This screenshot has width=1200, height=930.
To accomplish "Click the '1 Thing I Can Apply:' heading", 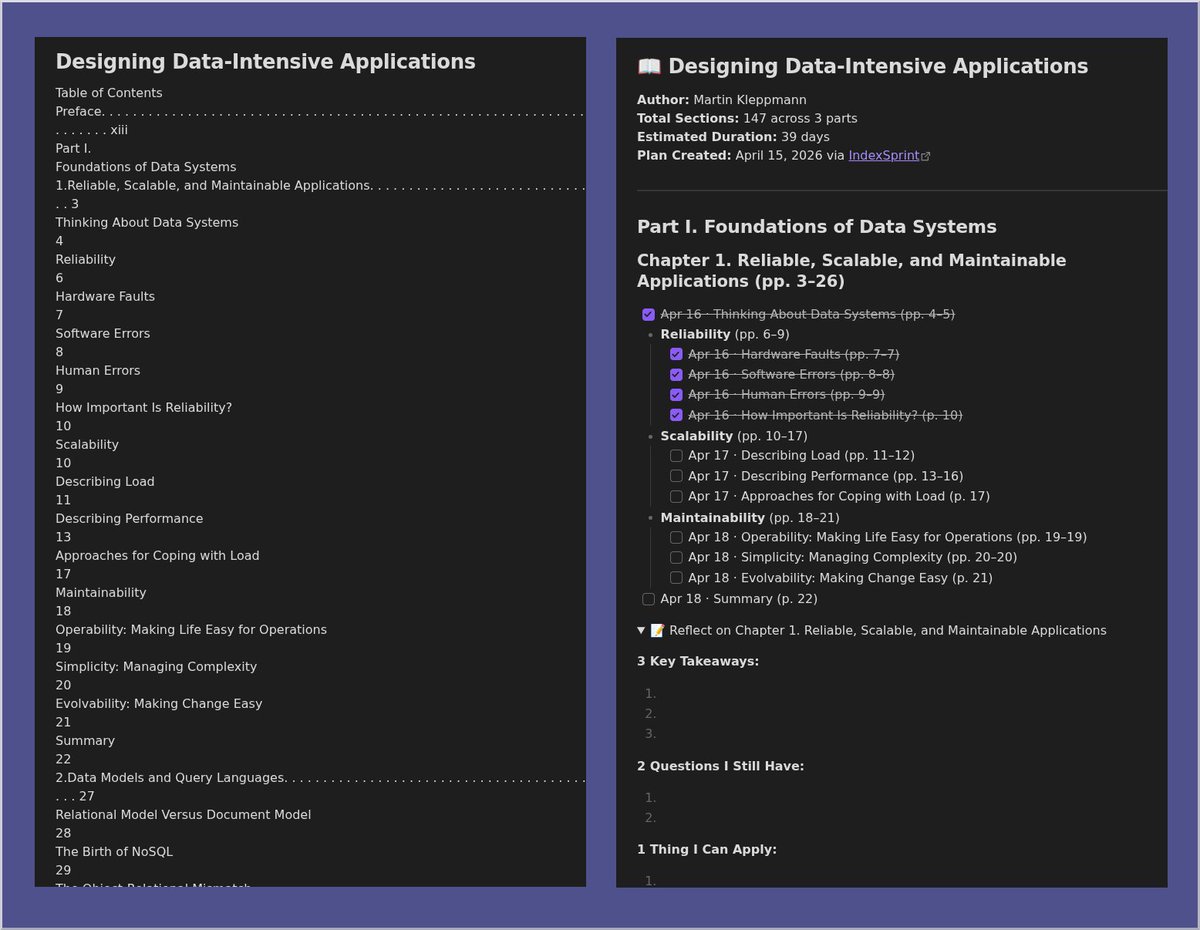I will click(x=707, y=849).
